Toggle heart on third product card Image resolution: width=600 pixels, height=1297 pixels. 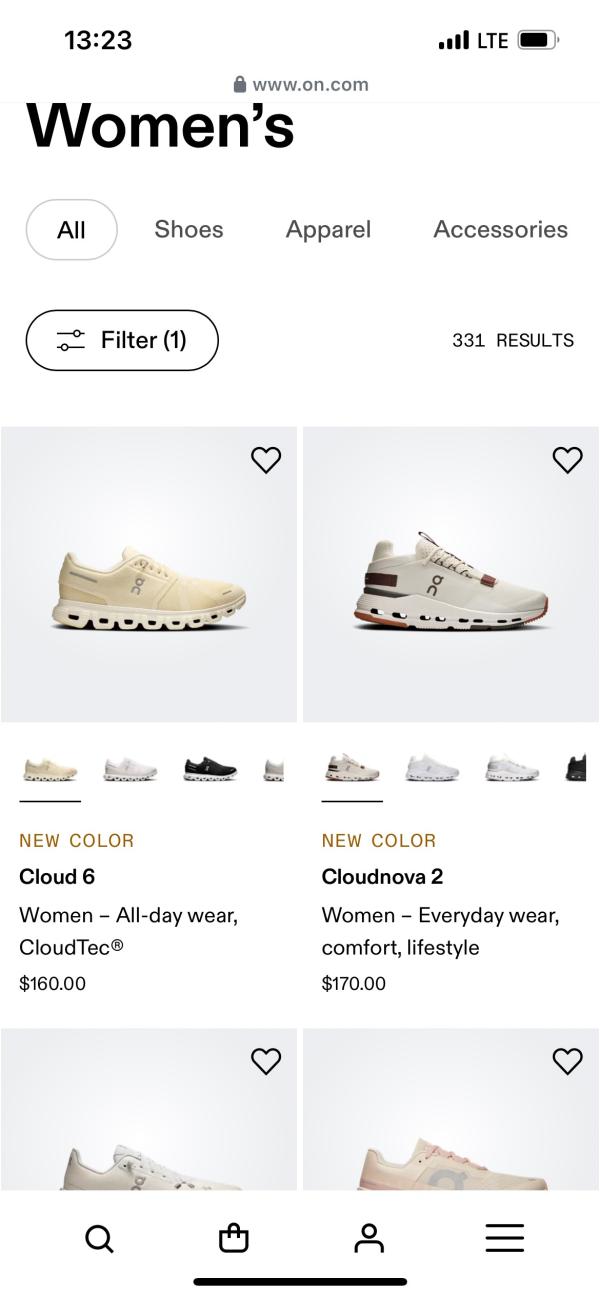click(x=266, y=1061)
